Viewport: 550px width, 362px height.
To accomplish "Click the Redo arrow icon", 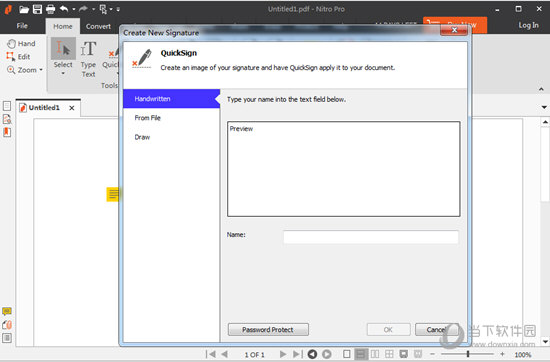I will pyautogui.click(x=83, y=9).
